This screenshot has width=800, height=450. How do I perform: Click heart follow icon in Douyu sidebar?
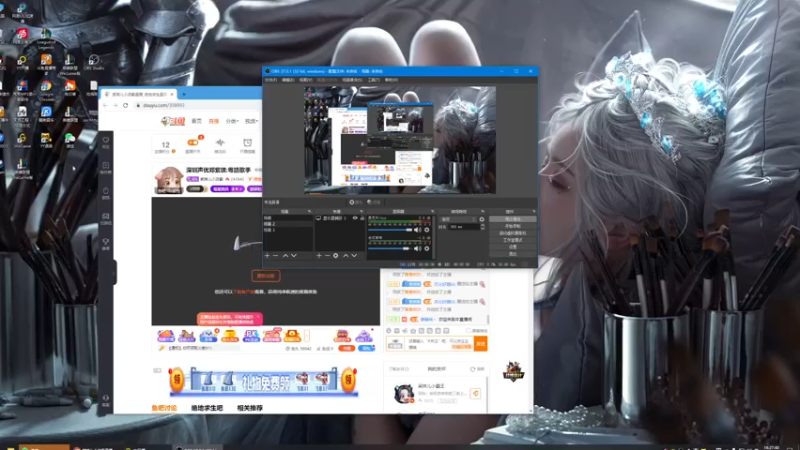tap(106, 140)
